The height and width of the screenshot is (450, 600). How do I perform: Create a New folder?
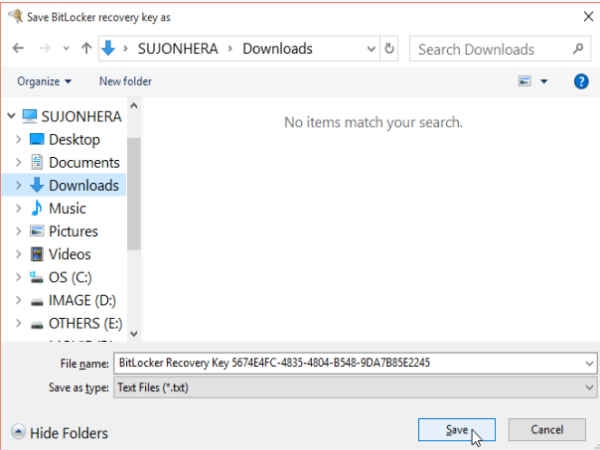point(126,81)
